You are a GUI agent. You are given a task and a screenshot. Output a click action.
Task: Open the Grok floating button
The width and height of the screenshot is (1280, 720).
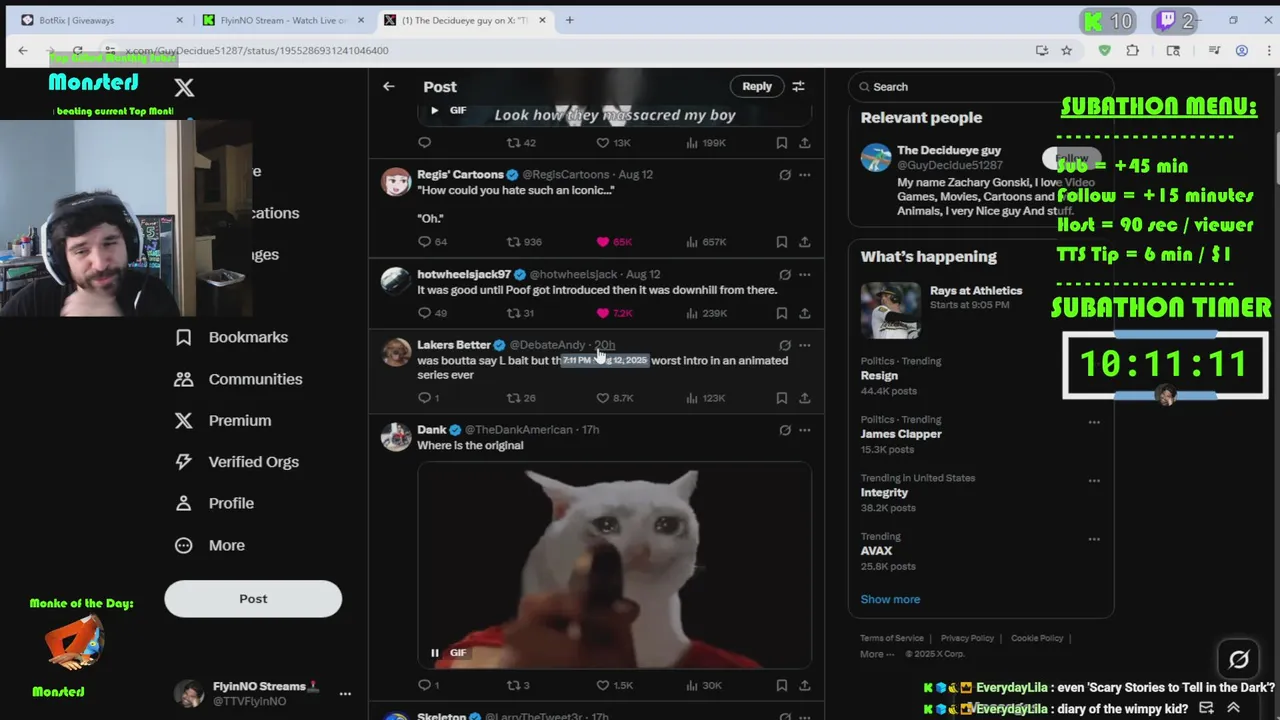point(1238,659)
